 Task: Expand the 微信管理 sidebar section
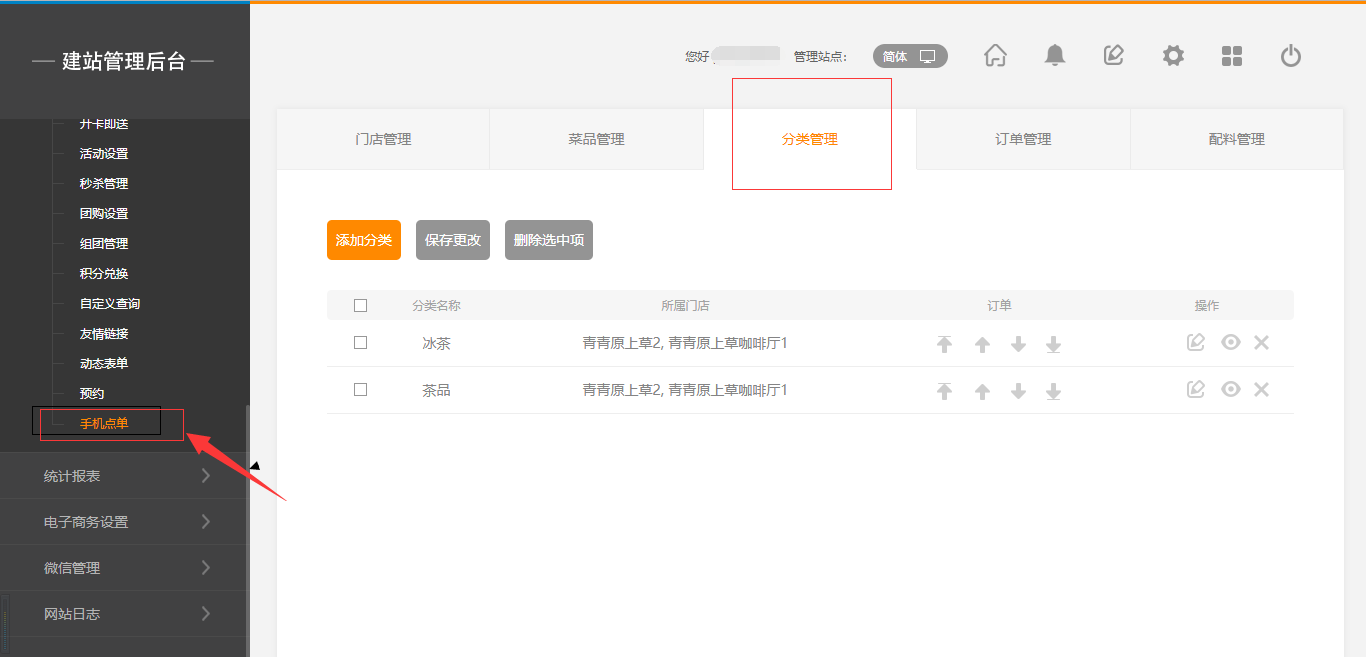pyautogui.click(x=124, y=568)
